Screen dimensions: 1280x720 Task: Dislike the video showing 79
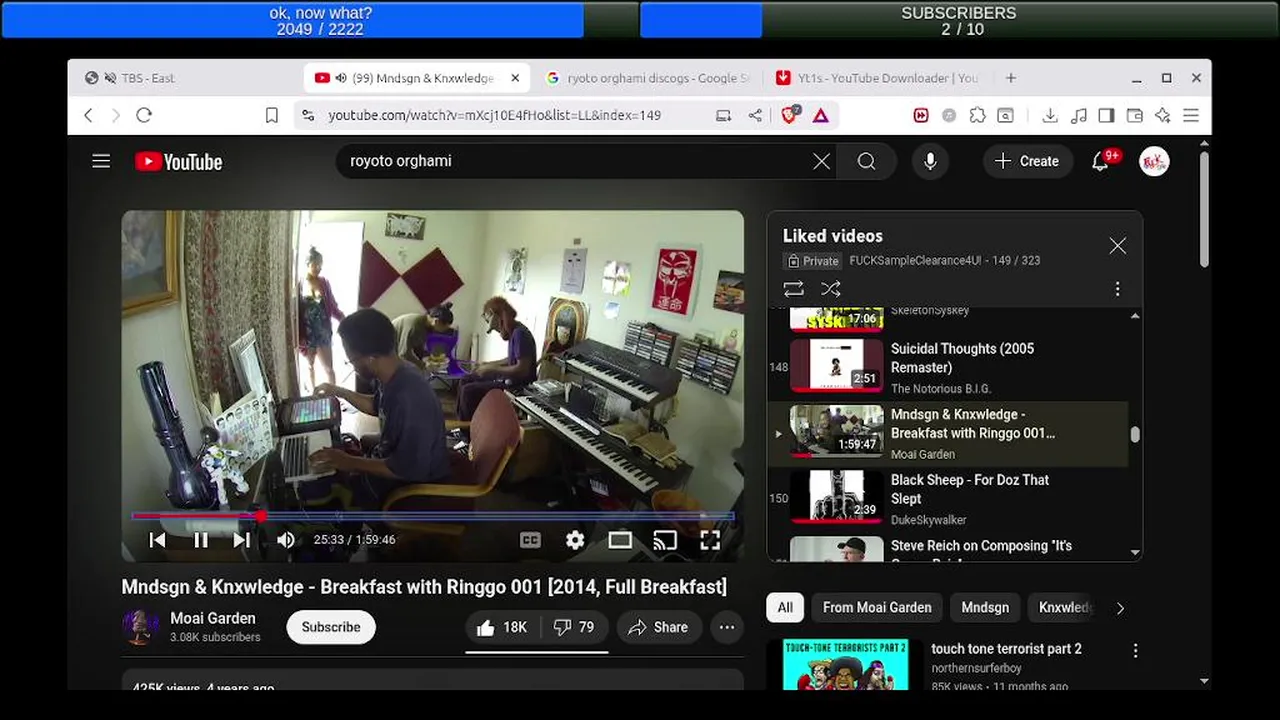[x=574, y=627]
